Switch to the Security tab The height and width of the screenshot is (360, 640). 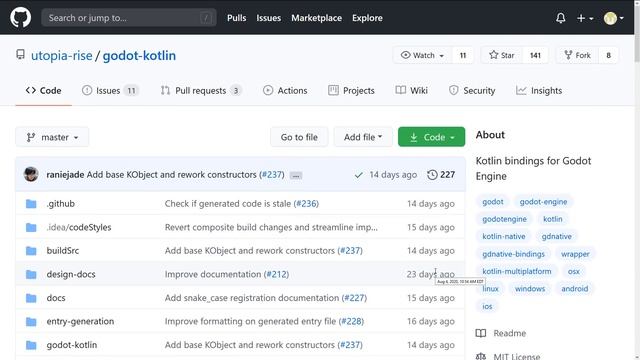click(472, 91)
